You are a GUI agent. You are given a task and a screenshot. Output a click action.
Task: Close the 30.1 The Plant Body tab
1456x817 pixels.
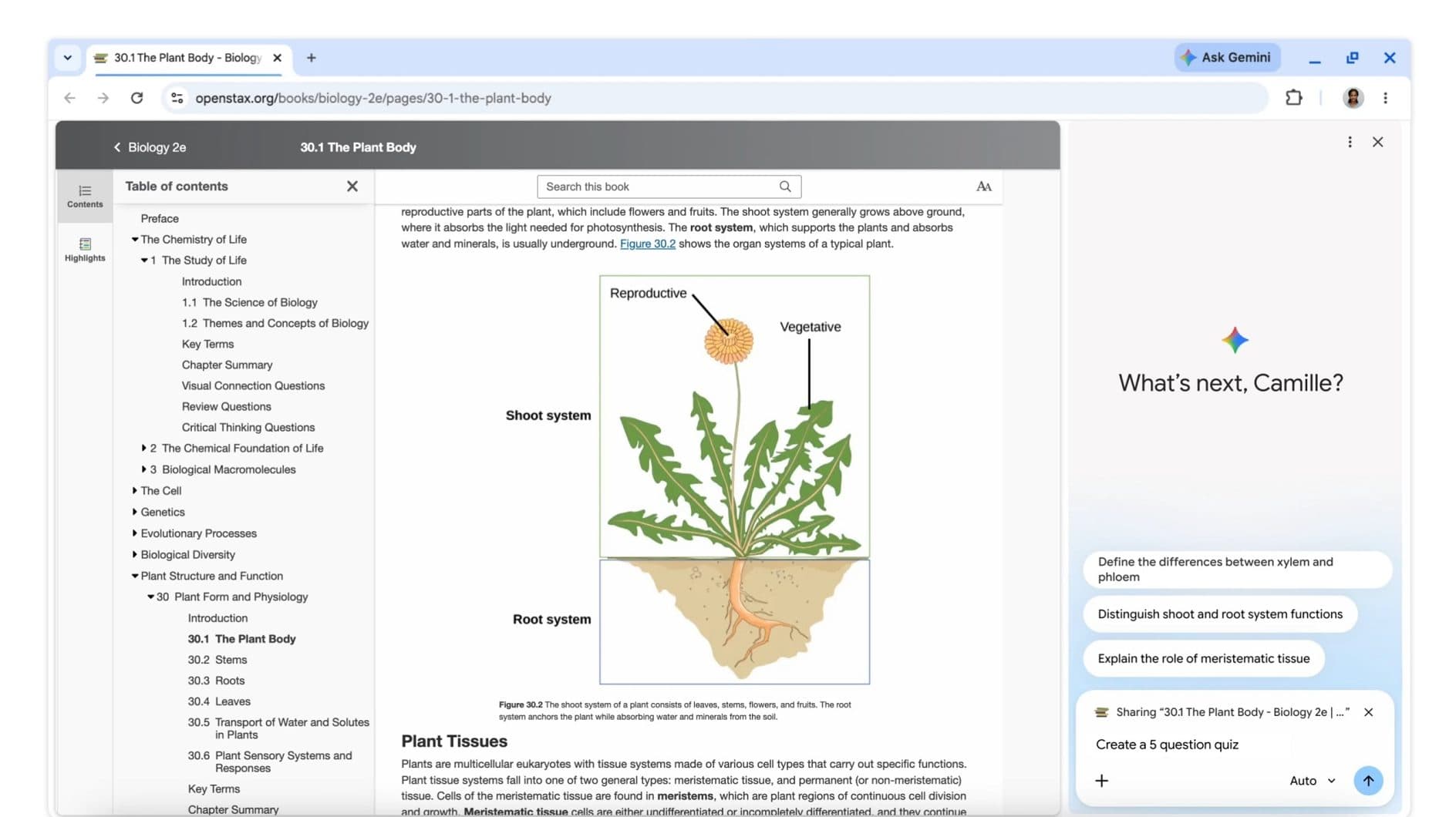click(278, 58)
